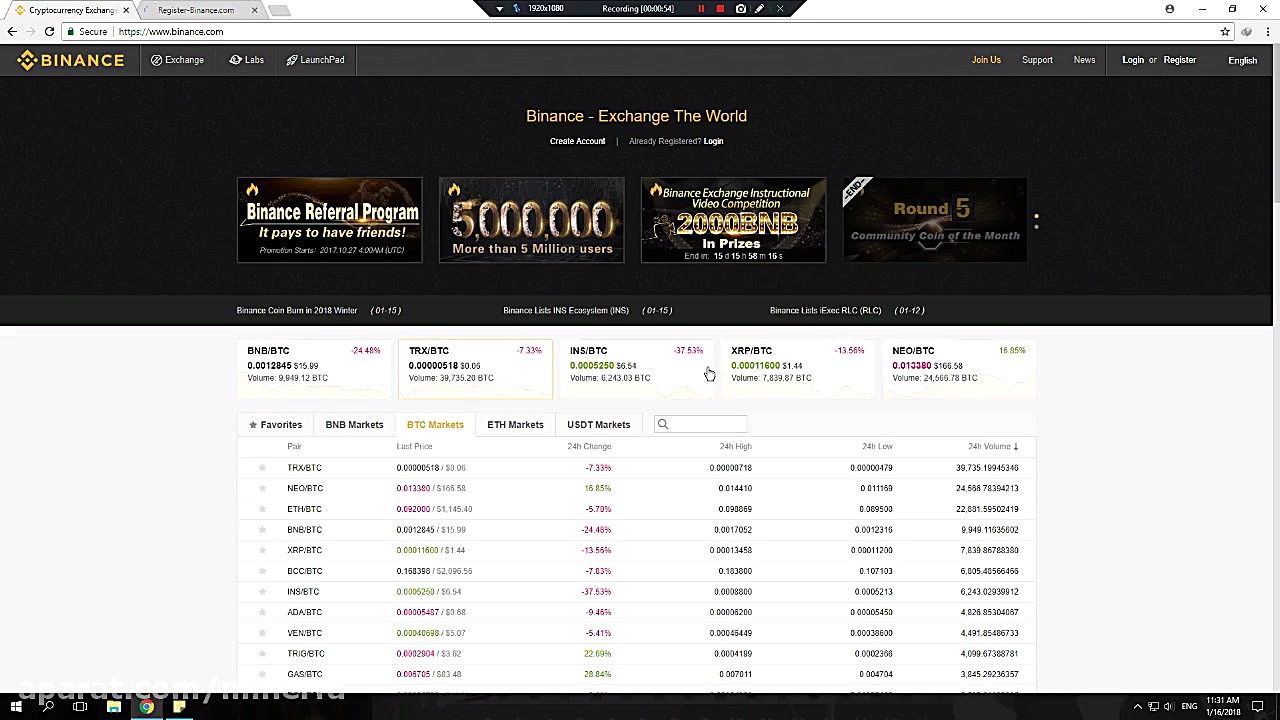Sort table by 24h High column
Screen dimensions: 1280x720
pos(735,447)
